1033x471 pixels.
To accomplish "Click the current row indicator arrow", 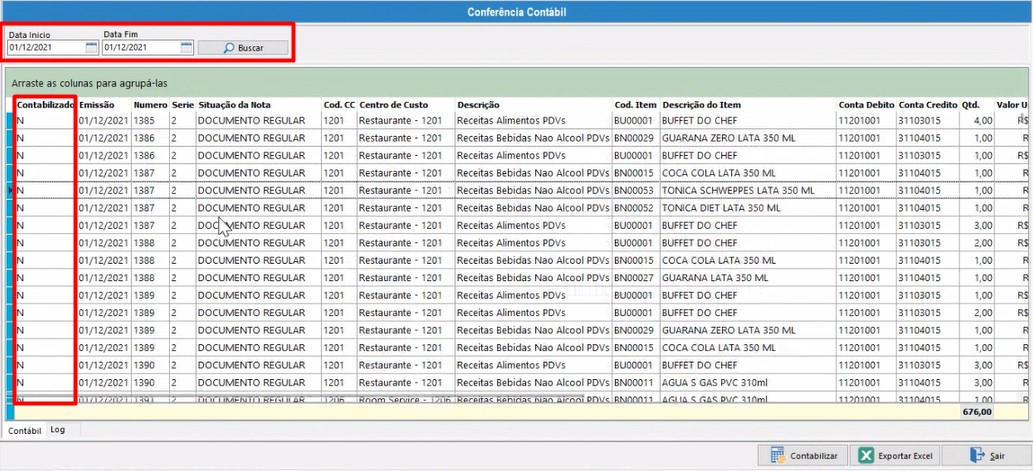I will pyautogui.click(x=9, y=190).
